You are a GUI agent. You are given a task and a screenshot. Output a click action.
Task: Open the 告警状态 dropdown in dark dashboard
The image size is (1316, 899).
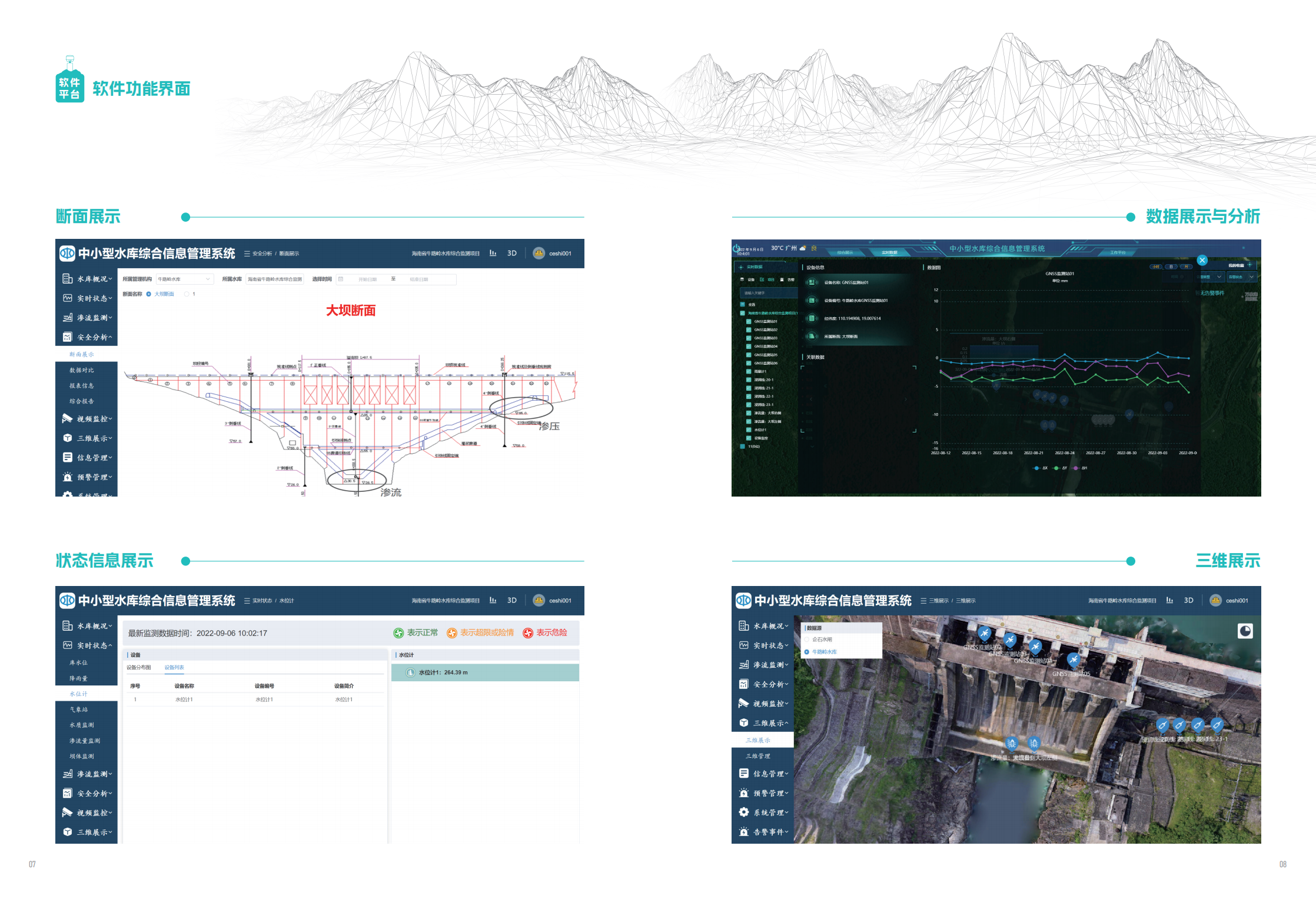[x=1242, y=277]
